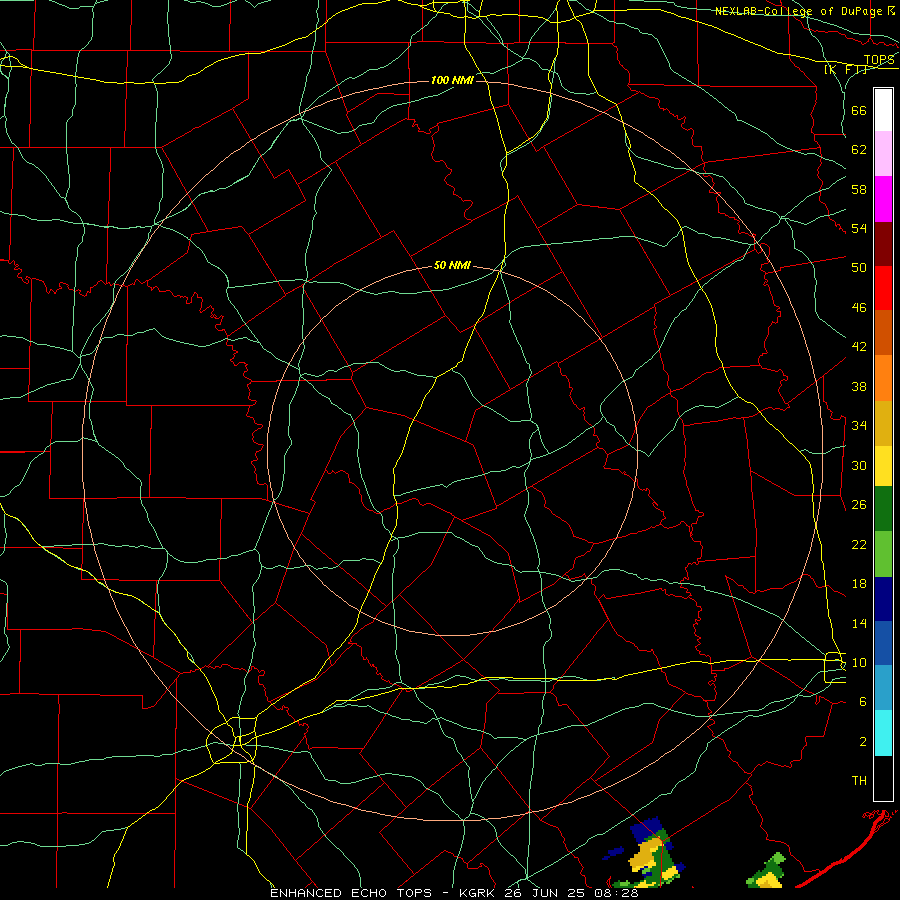Click the 100 NMI range ring label
Viewport: 900px width, 900px height.
click(x=452, y=80)
